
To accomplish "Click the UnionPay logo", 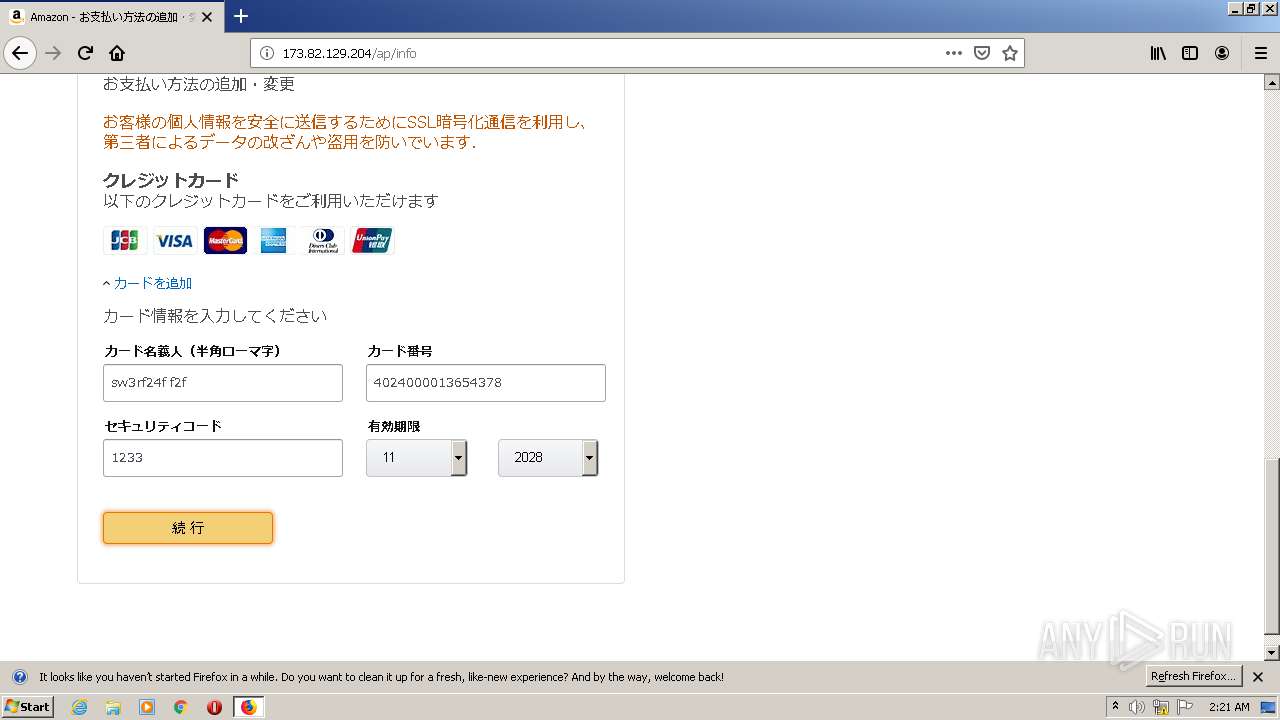I will point(373,240).
